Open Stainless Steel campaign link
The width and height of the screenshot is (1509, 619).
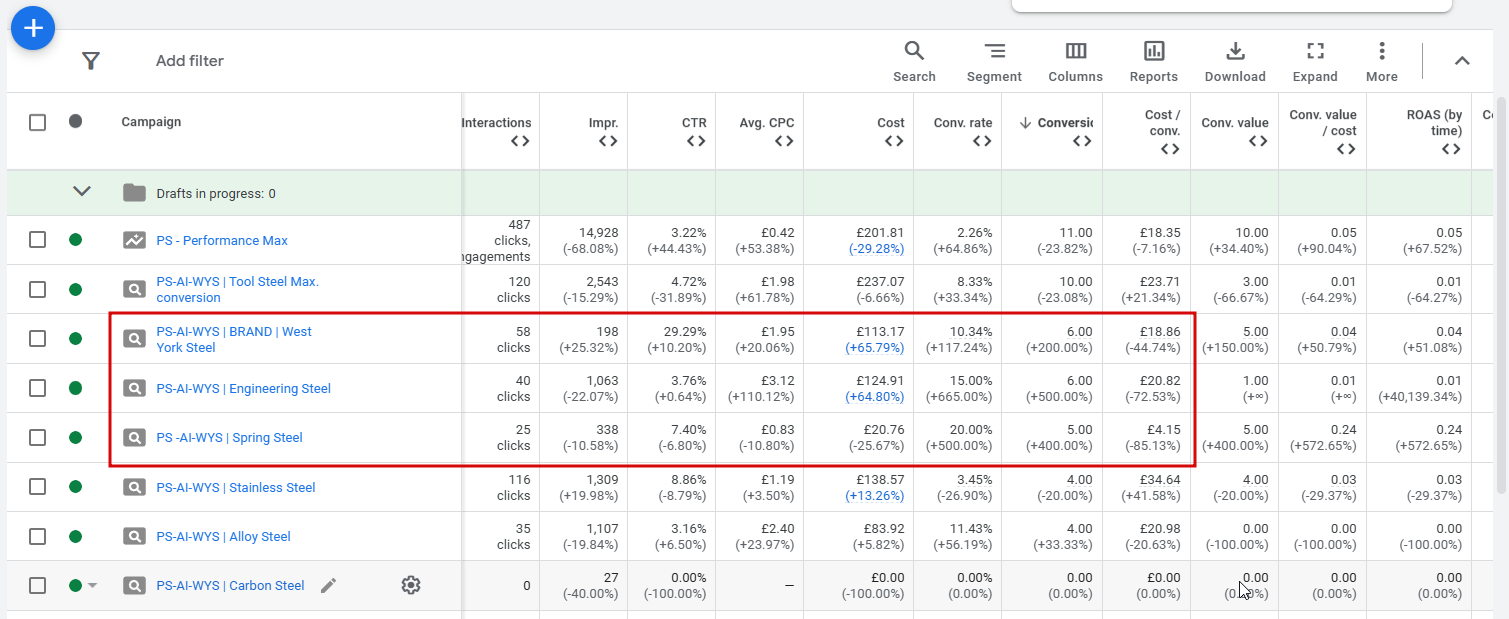tap(236, 488)
